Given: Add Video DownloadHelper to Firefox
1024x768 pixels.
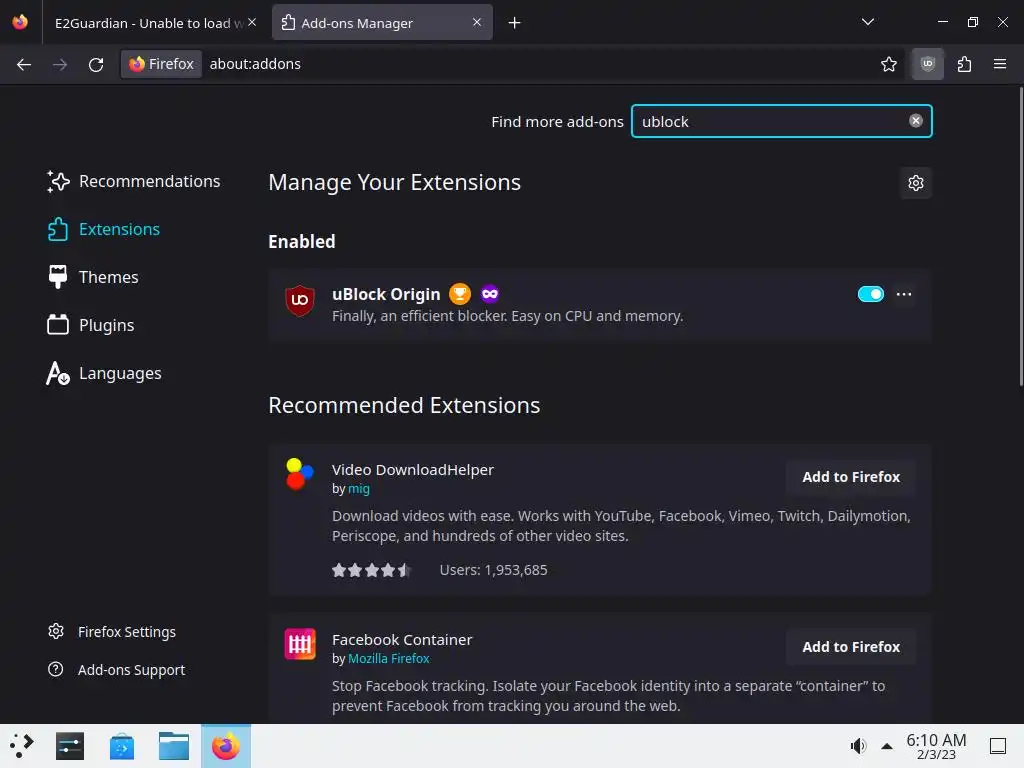Looking at the screenshot, I should (x=851, y=477).
